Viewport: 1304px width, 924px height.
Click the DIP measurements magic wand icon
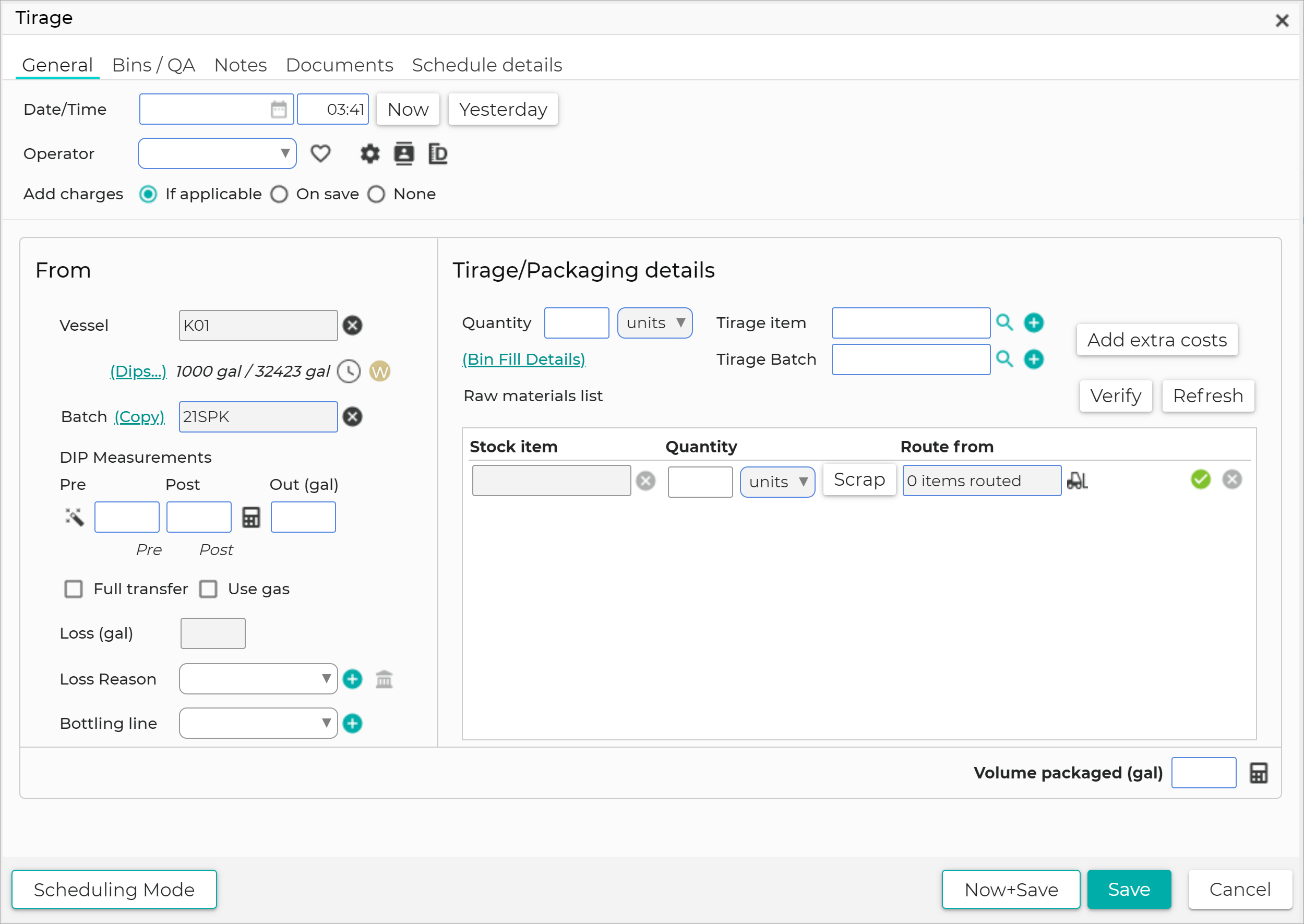pos(75,517)
